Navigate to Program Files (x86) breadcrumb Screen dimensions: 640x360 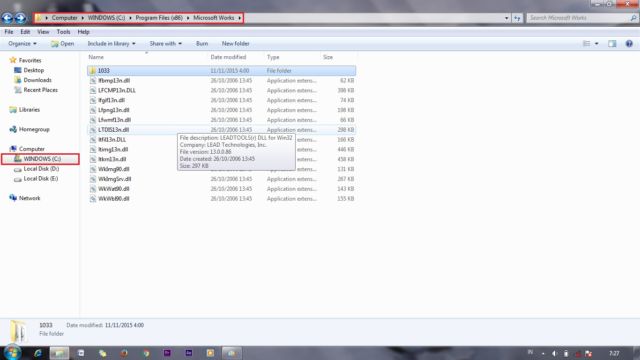coord(159,18)
